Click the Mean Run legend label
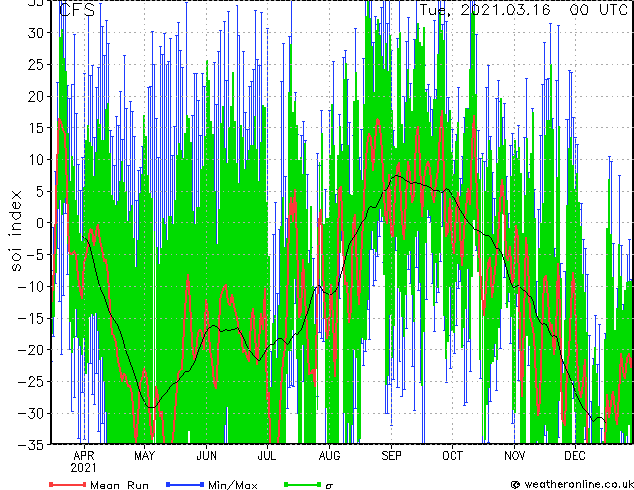 click(119, 485)
